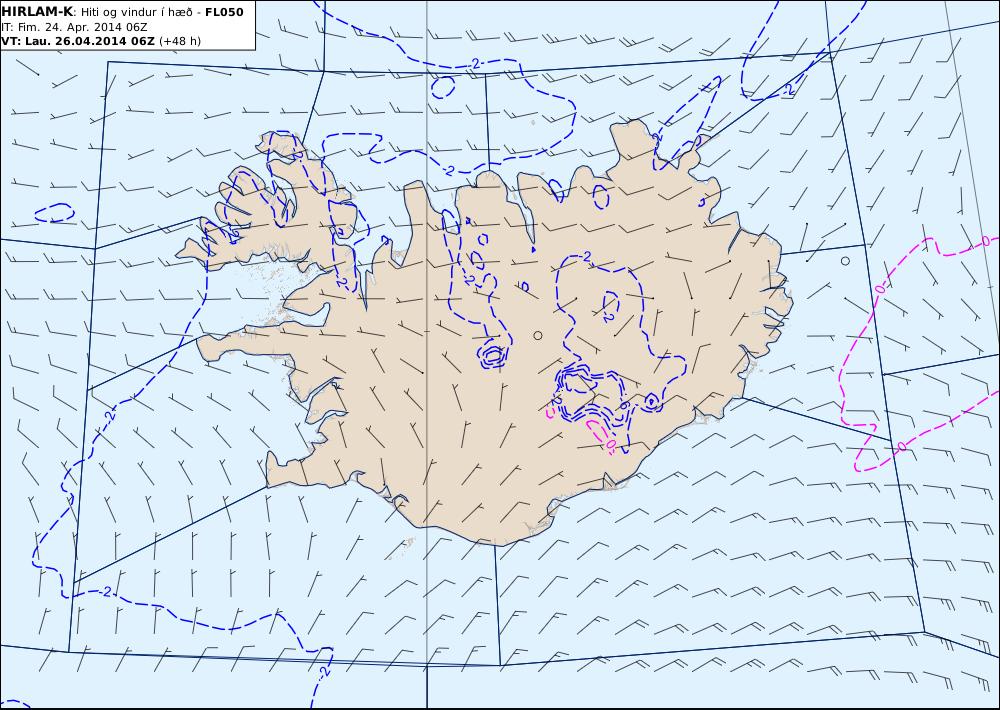Click the 'Hiti og vindur í hæð' caption
Screen dimensions: 1000x710
(x=137, y=13)
